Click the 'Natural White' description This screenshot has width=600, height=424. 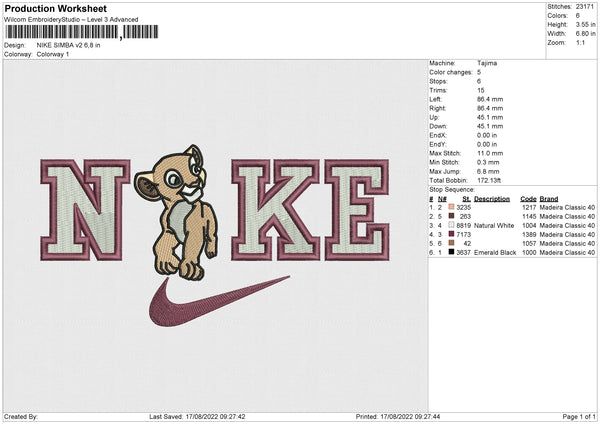pos(494,225)
